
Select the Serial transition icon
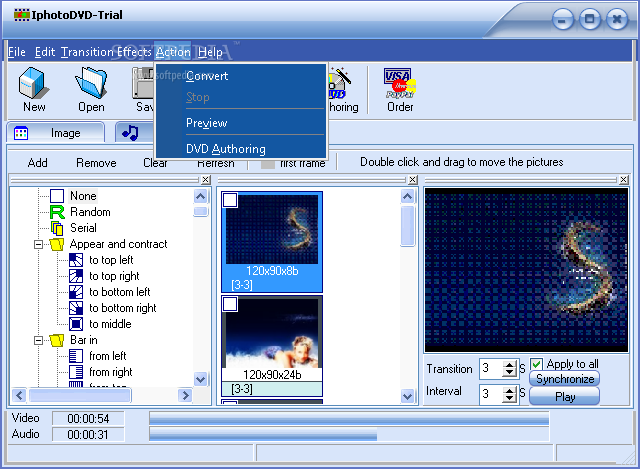pyautogui.click(x=57, y=228)
